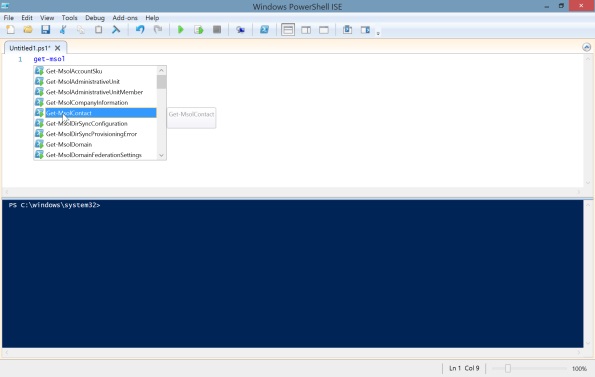Click the Get-MsolContact tooltip popup
The image size is (595, 377).
click(192, 118)
